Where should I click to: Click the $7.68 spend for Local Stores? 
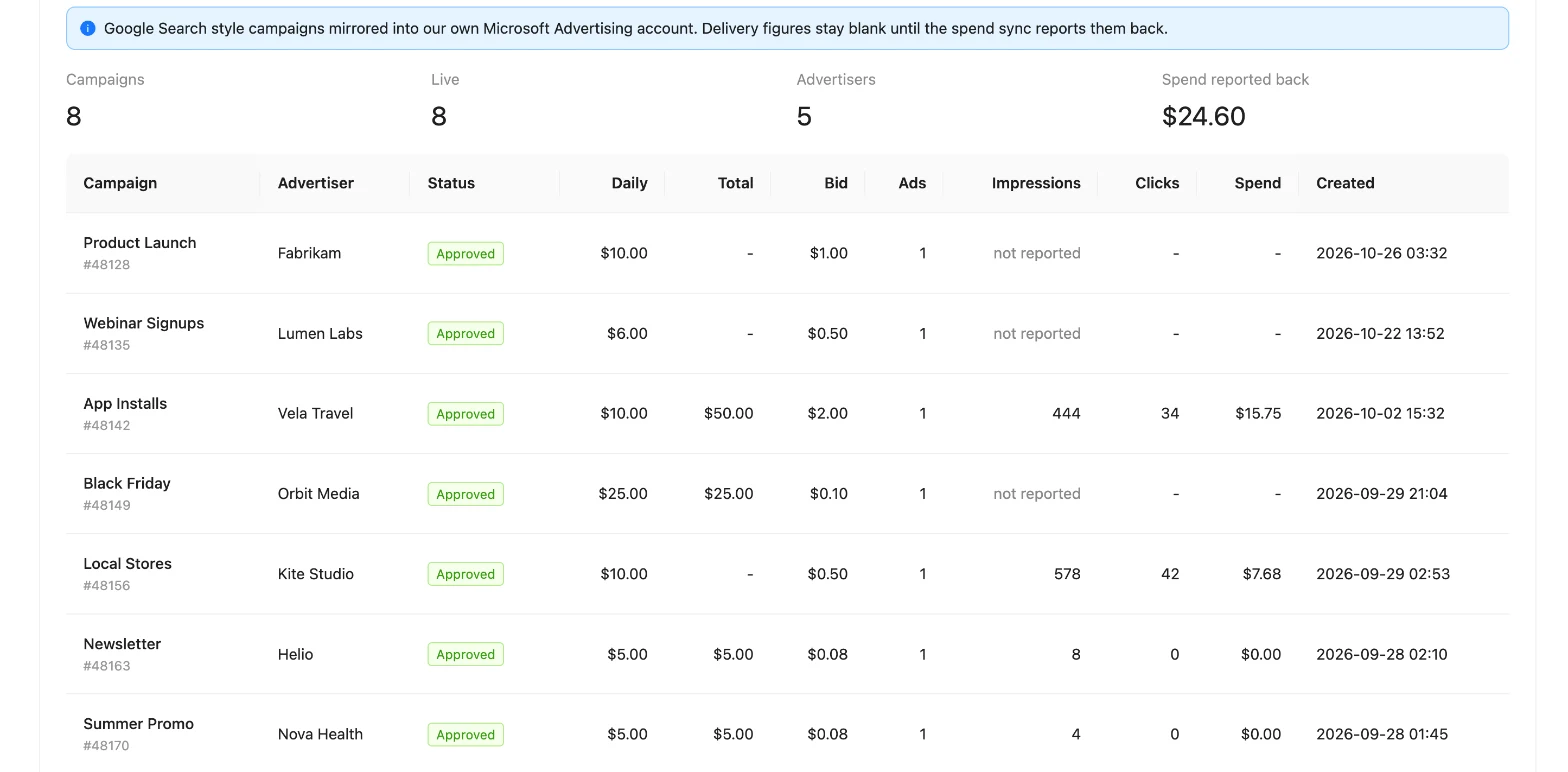(x=1262, y=574)
